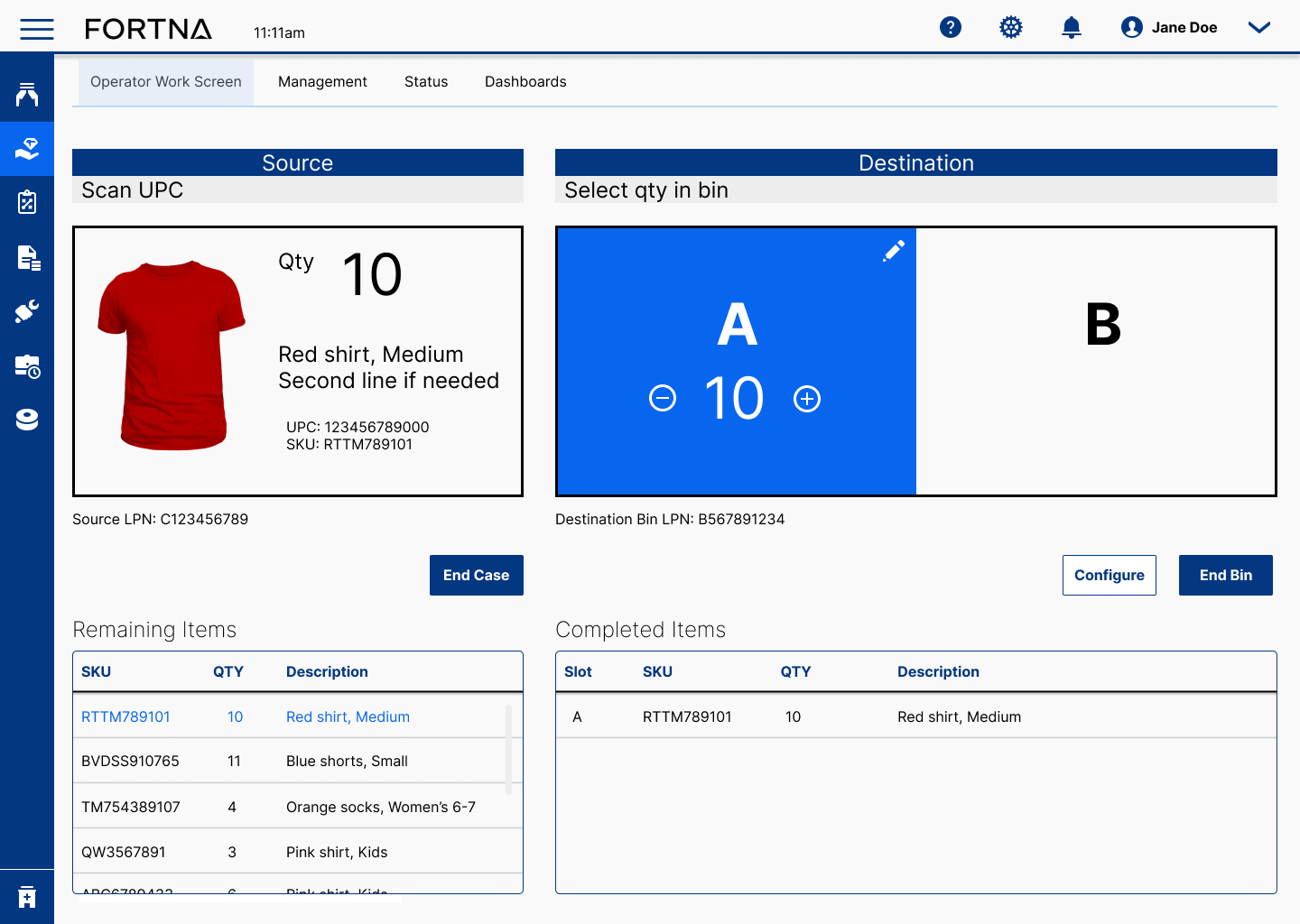Image resolution: width=1300 pixels, height=924 pixels.
Task: Increase bin A quantity with plus button
Action: pos(807,398)
